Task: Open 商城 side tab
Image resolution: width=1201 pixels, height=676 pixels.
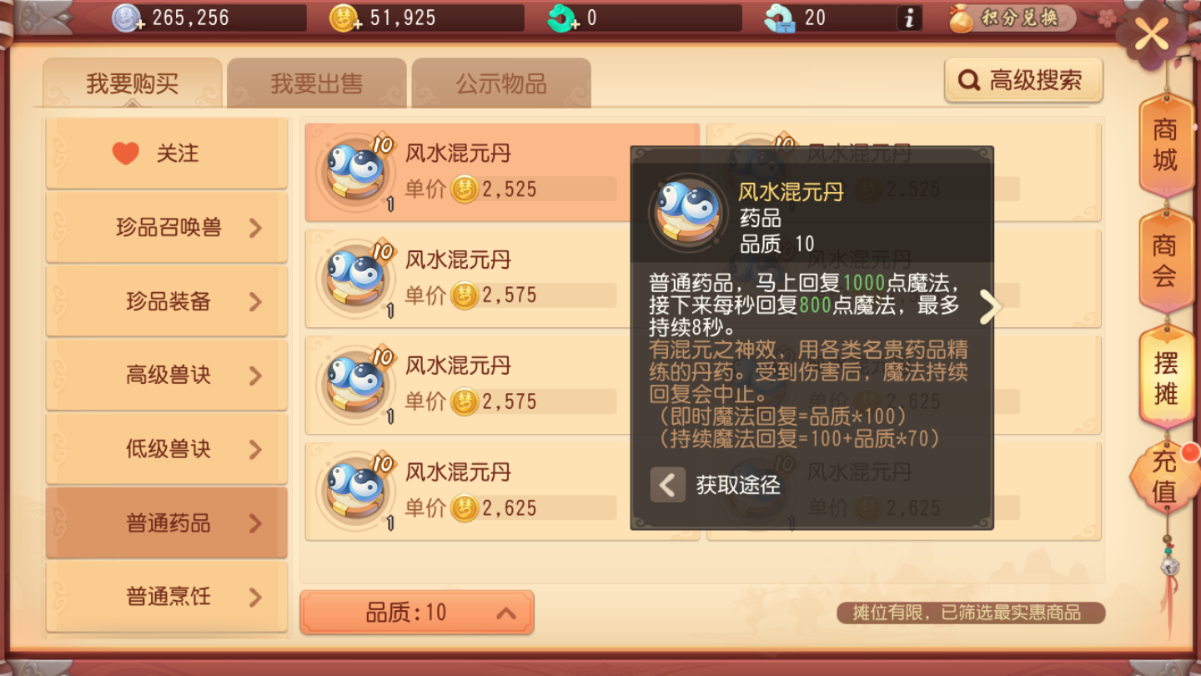Action: [1166, 144]
